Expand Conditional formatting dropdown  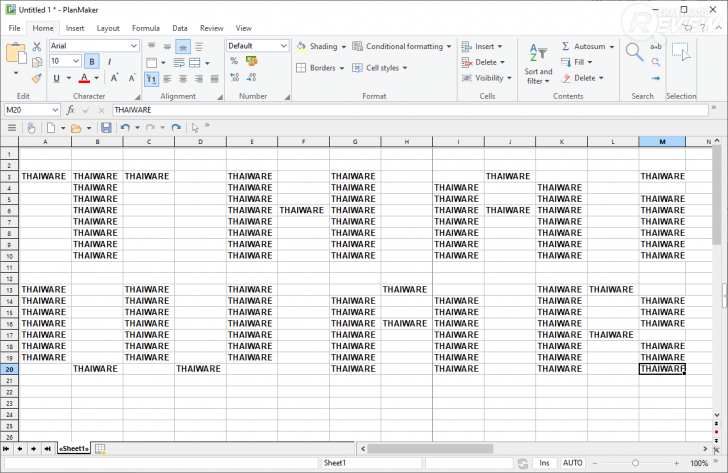[x=448, y=46]
